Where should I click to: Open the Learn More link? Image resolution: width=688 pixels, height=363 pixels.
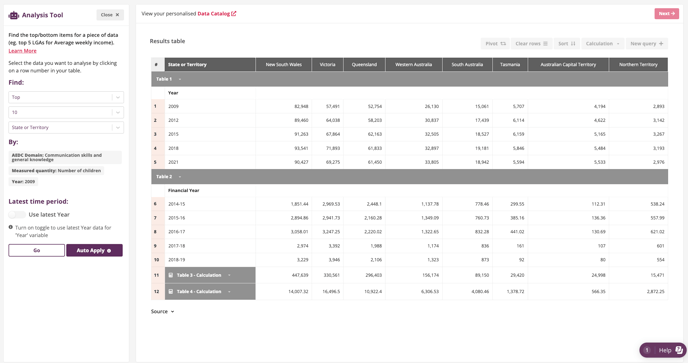[22, 51]
